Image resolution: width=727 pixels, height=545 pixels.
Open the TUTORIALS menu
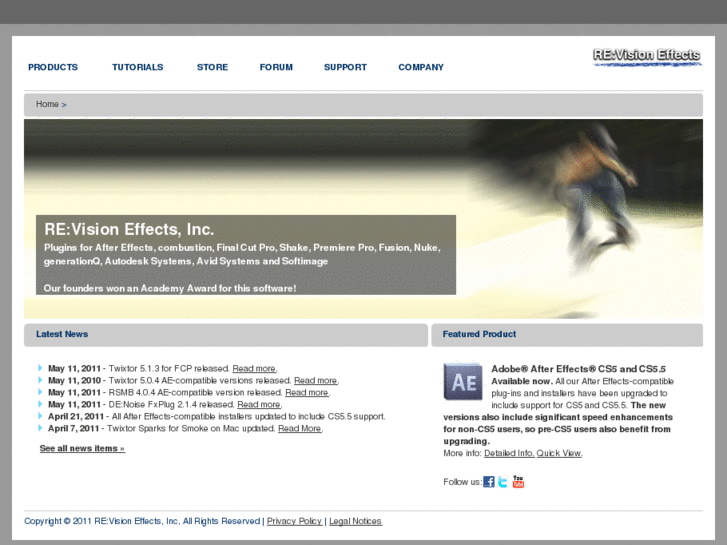click(x=138, y=67)
